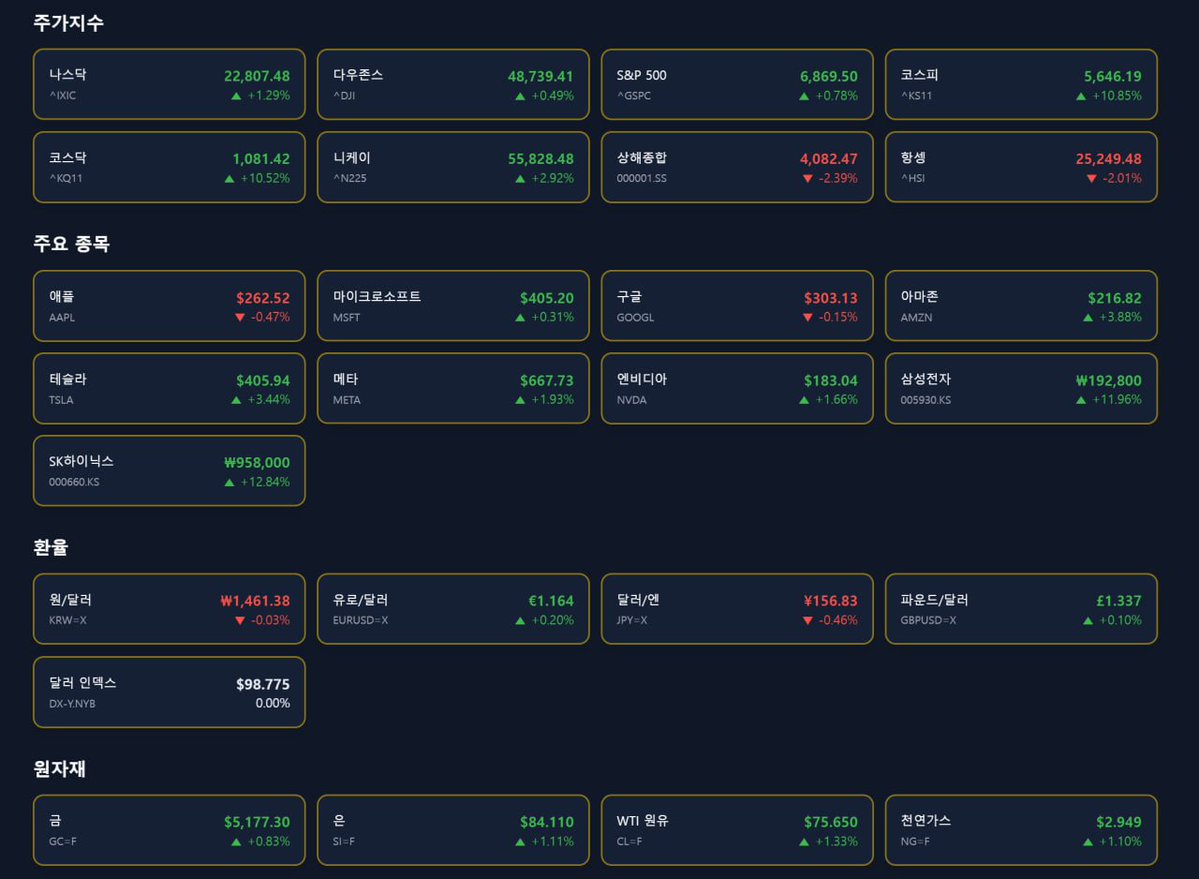
Task: View the 니케이 ^N225 card
Action: click(x=453, y=167)
